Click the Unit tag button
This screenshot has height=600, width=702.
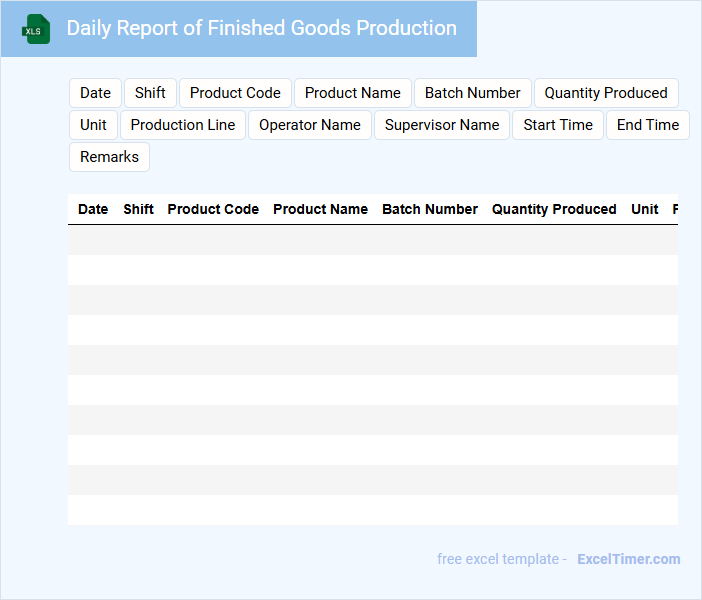click(x=93, y=125)
